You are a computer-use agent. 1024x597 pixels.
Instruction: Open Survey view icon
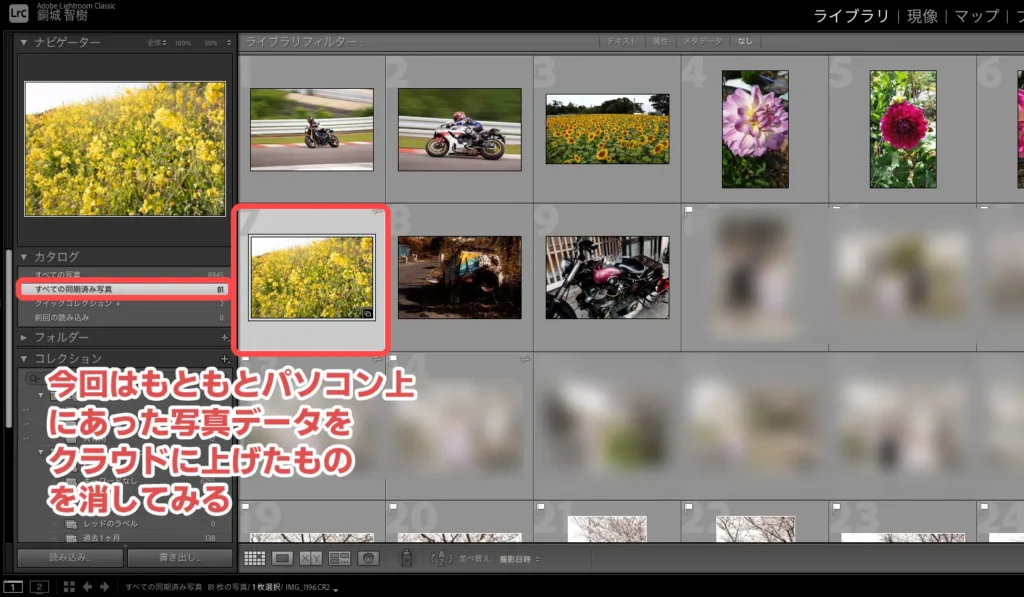[x=340, y=558]
